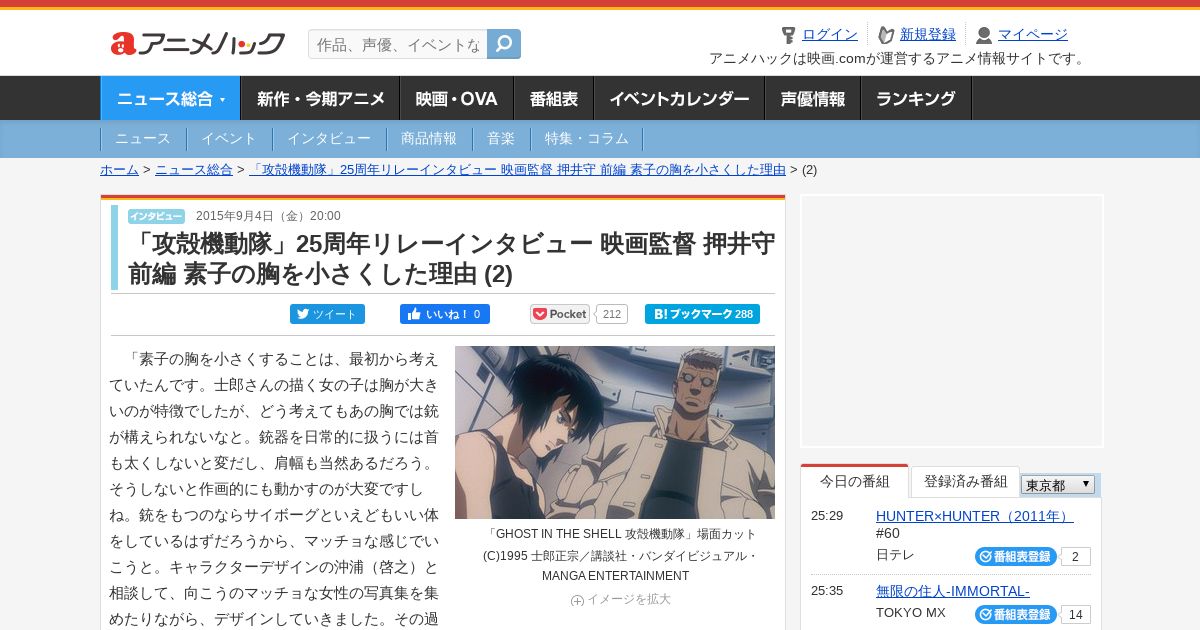This screenshot has width=1200, height=630.
Task: Open 声優情報 in the main menu
Action: 813,99
